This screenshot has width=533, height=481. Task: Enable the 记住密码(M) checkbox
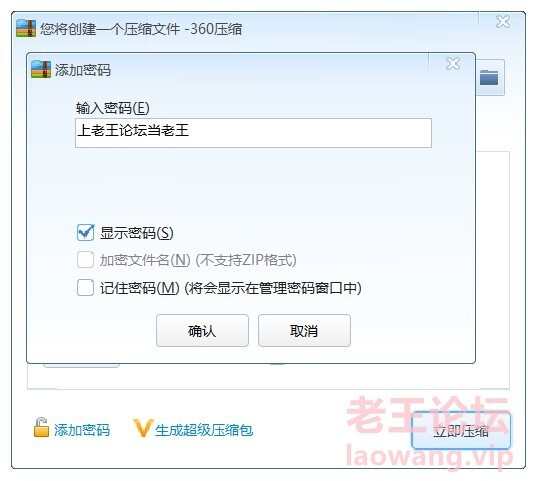tap(85, 288)
